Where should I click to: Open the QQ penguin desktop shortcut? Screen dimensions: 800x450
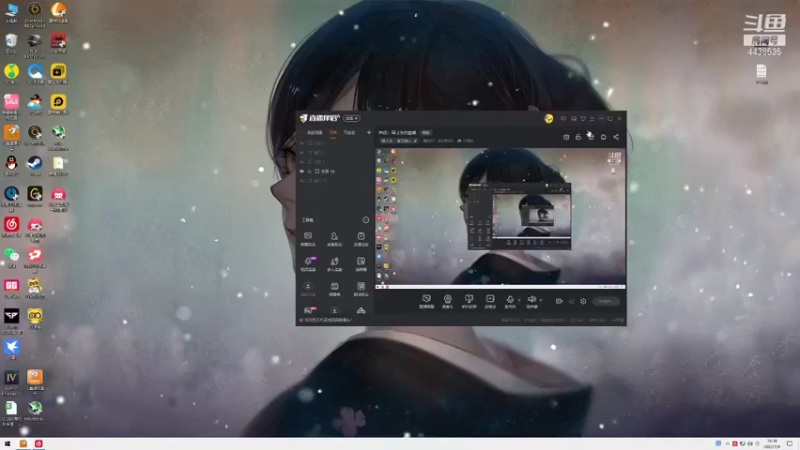click(x=11, y=166)
